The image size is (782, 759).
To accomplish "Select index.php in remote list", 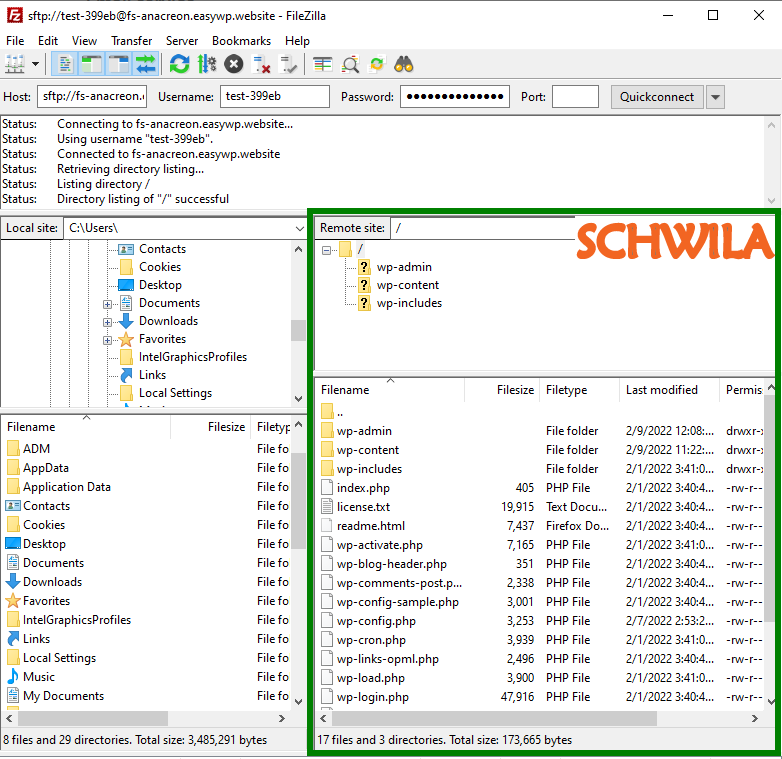I will point(363,488).
